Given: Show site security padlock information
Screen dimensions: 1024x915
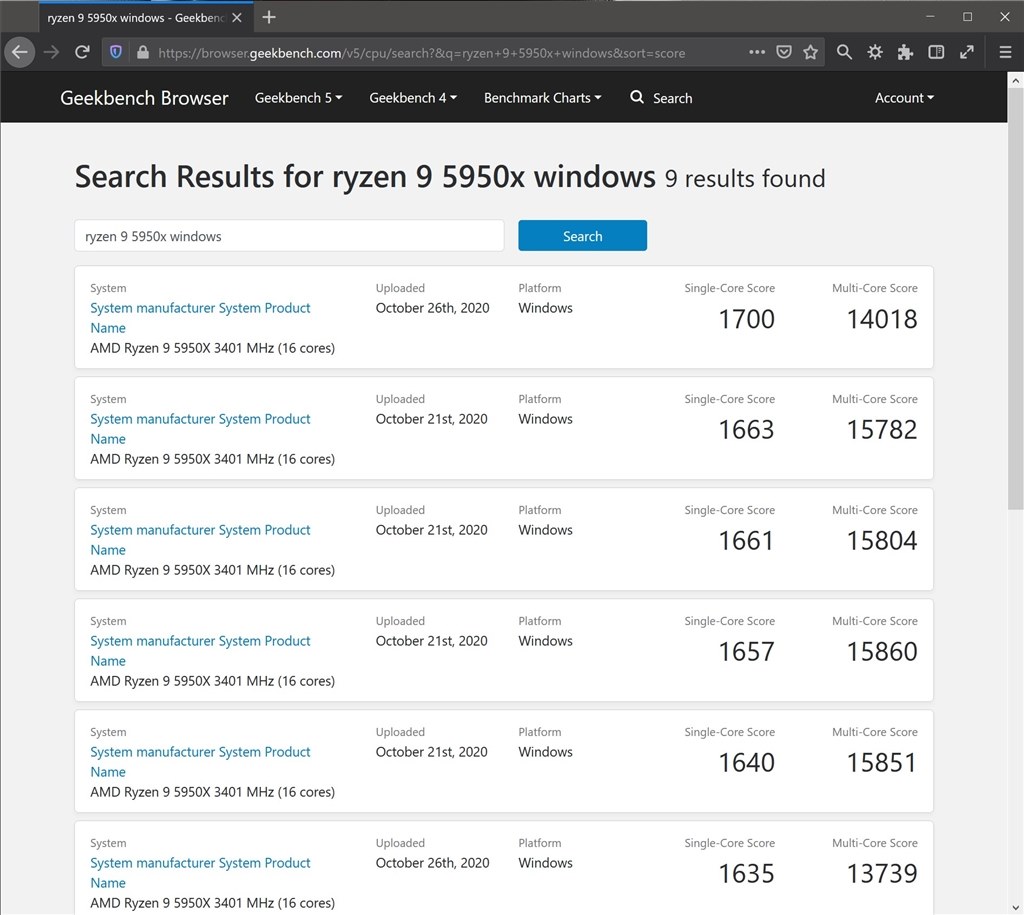Looking at the screenshot, I should (143, 52).
